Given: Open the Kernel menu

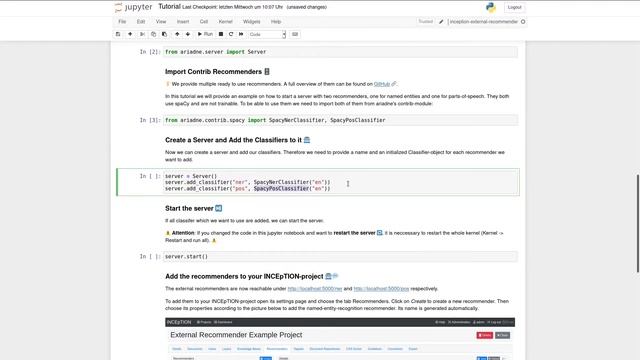Looking at the screenshot, I should click(225, 22).
